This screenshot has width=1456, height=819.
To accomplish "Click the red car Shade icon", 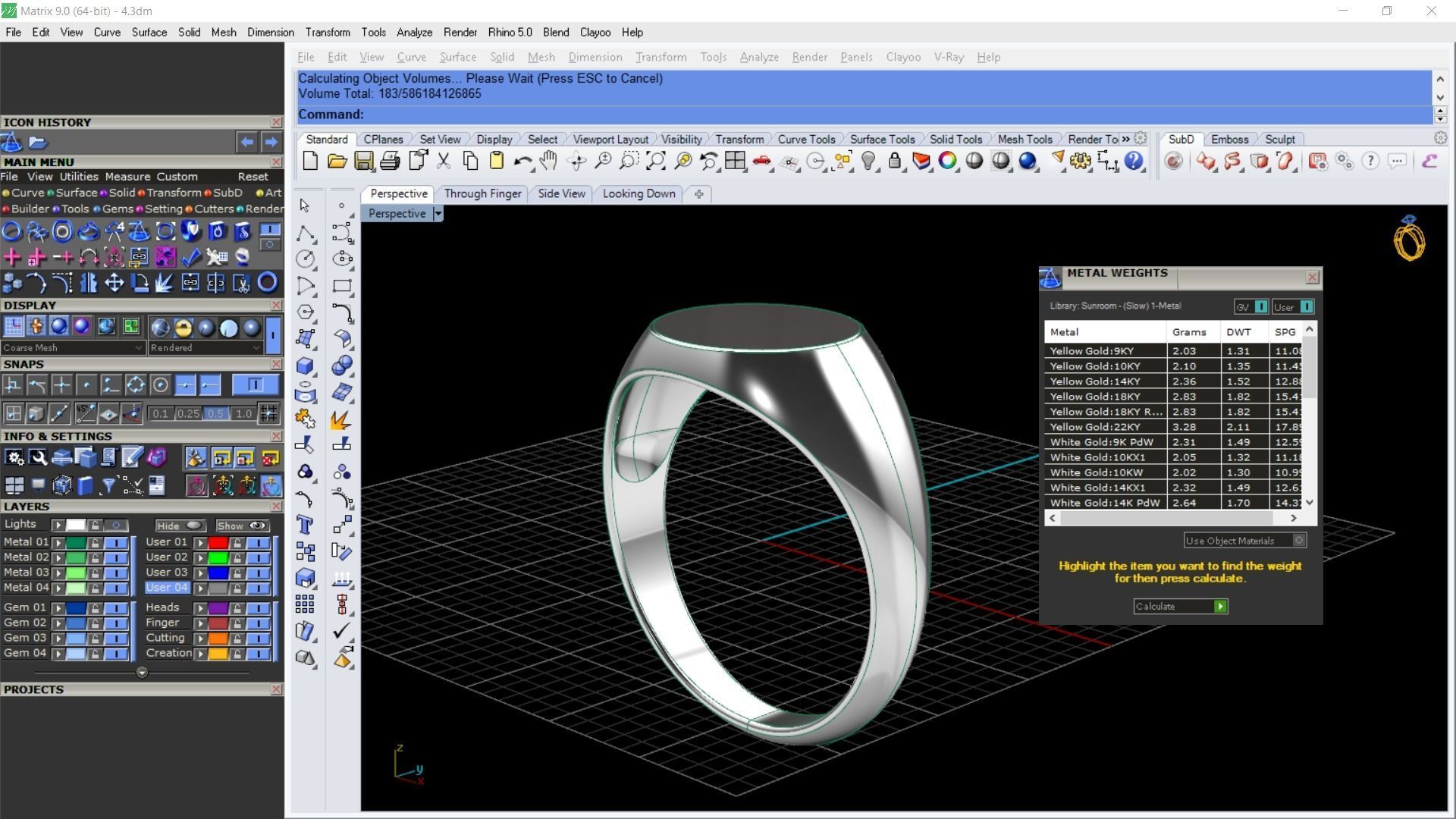I will coord(762,161).
